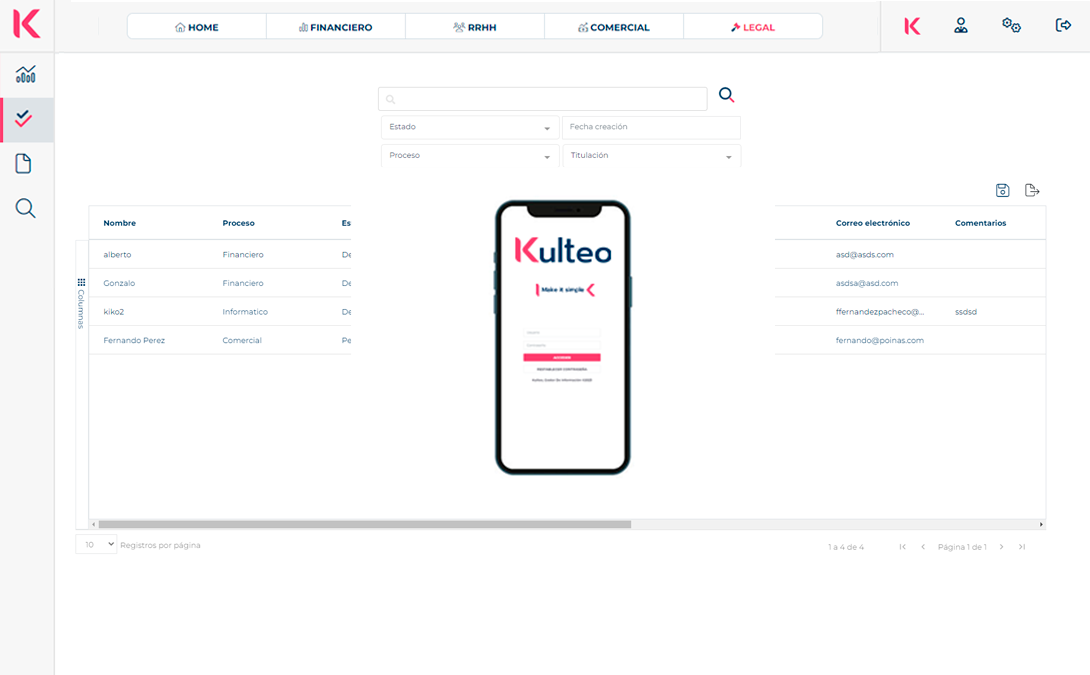This screenshot has width=1090, height=675.
Task: Click the asdsa@asd.com email cell
Action: tap(867, 283)
